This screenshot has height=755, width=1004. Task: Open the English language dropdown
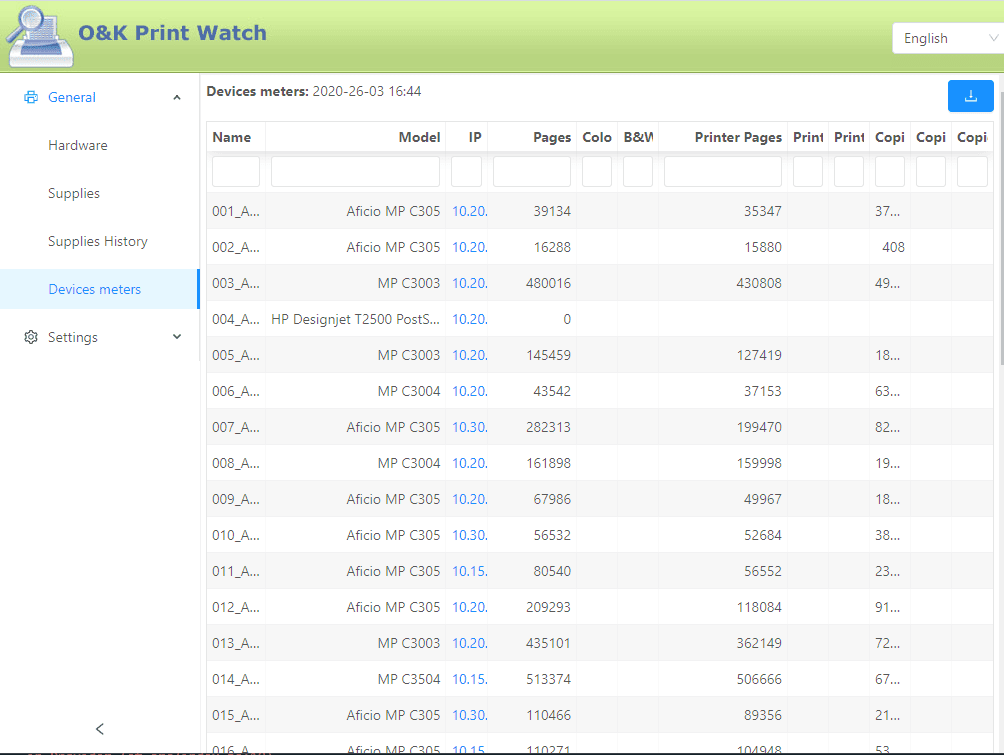[x=948, y=38]
